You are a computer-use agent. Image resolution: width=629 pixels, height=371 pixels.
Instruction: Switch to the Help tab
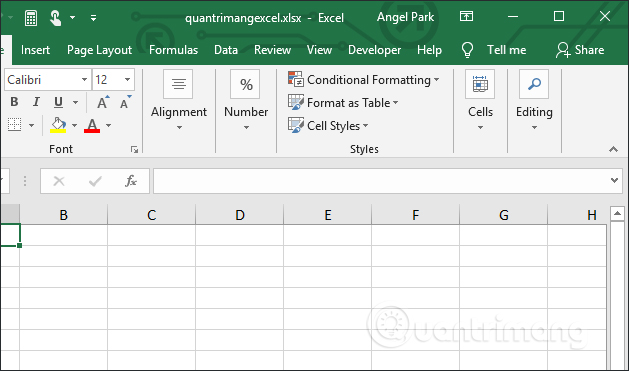(429, 50)
